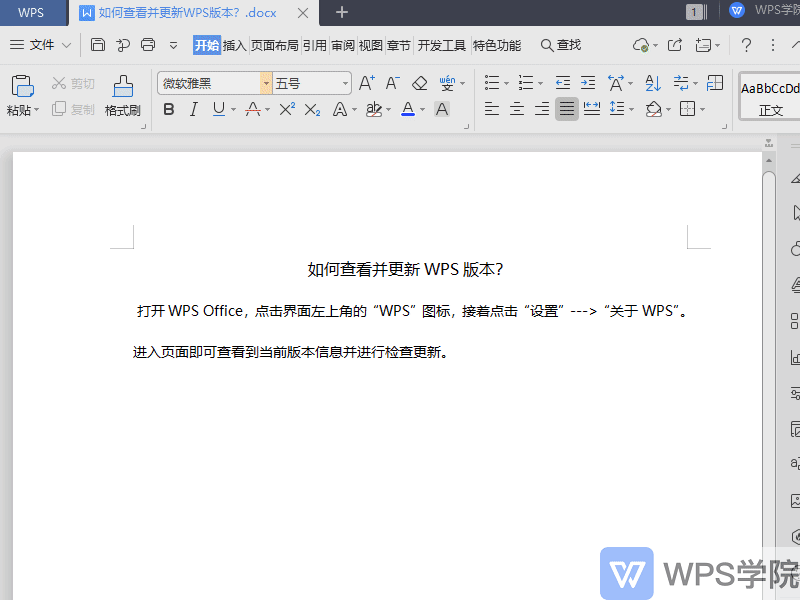Toggle Underline formatting
The height and width of the screenshot is (600, 800).
[218, 109]
